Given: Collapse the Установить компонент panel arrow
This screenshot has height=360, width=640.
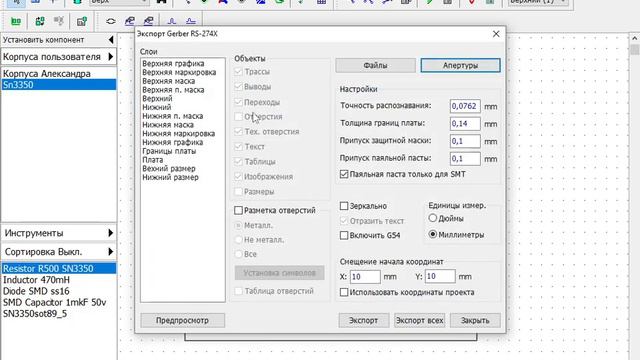Looking at the screenshot, I should [x=111, y=40].
